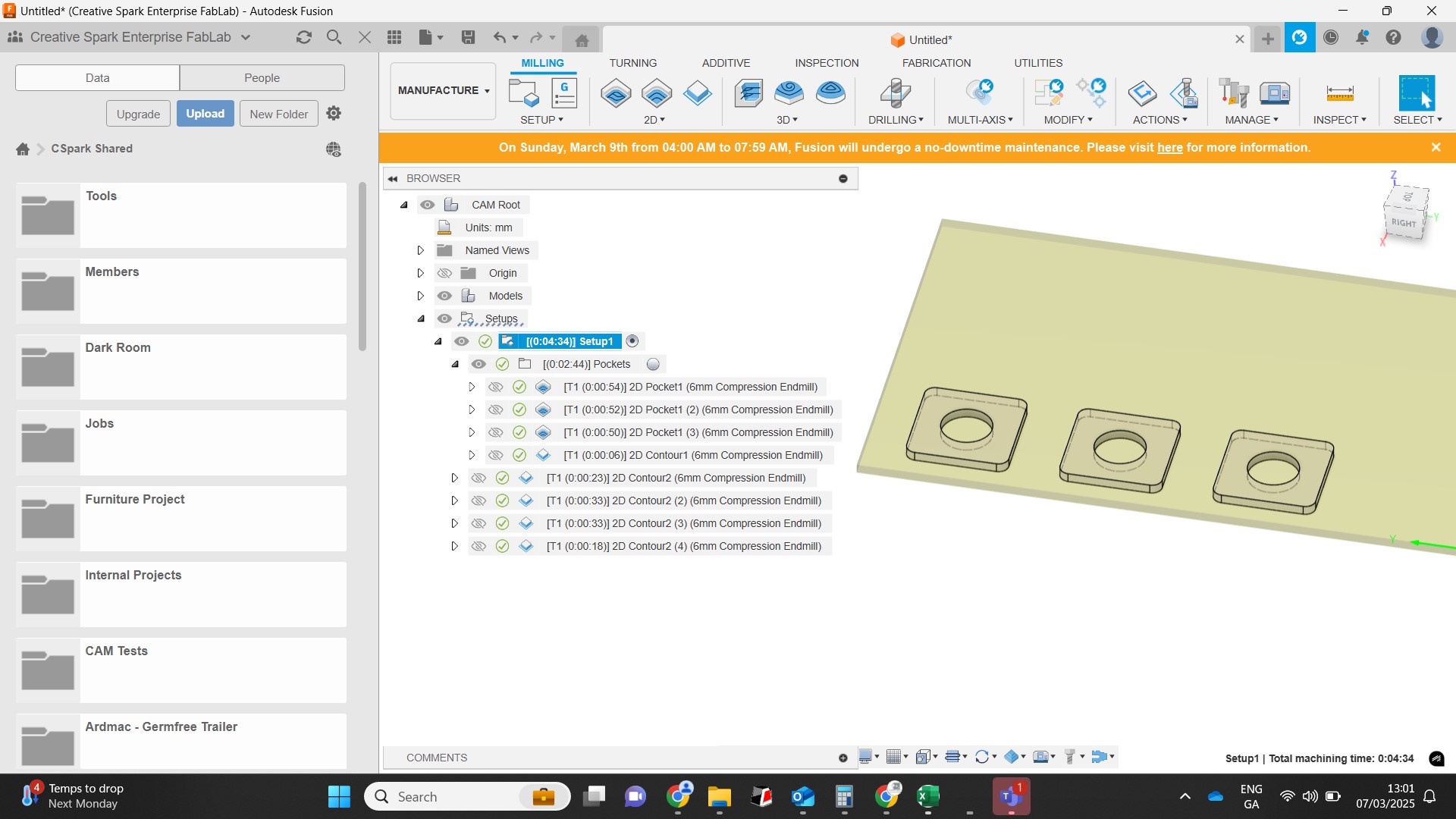1456x819 pixels.
Task: Toggle visibility eye of CAM Root
Action: pos(428,205)
